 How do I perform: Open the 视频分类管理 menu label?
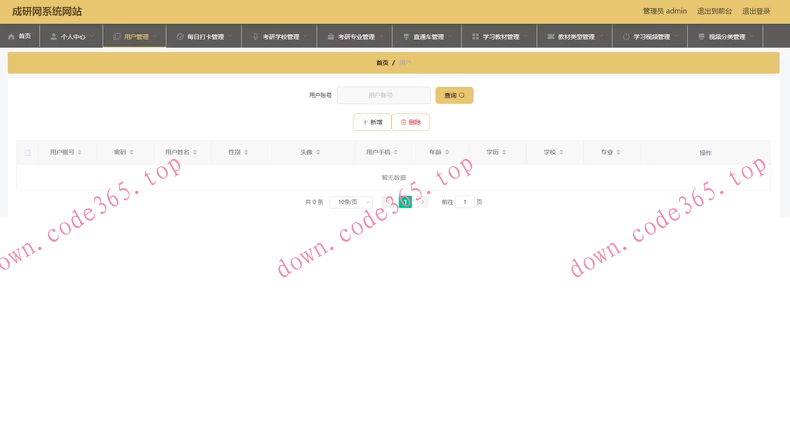pyautogui.click(x=727, y=37)
